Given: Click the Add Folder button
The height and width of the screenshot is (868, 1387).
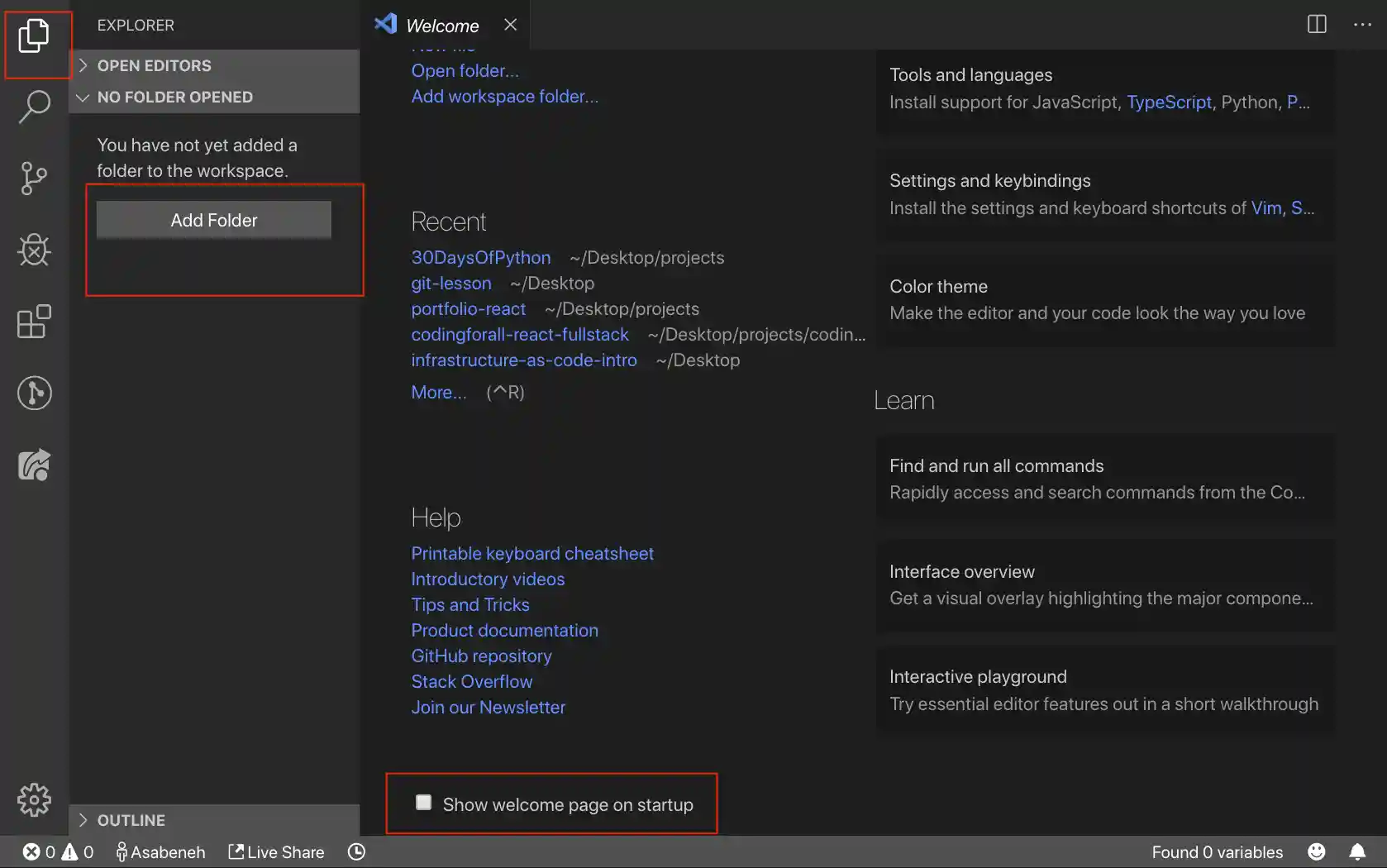Looking at the screenshot, I should [213, 220].
